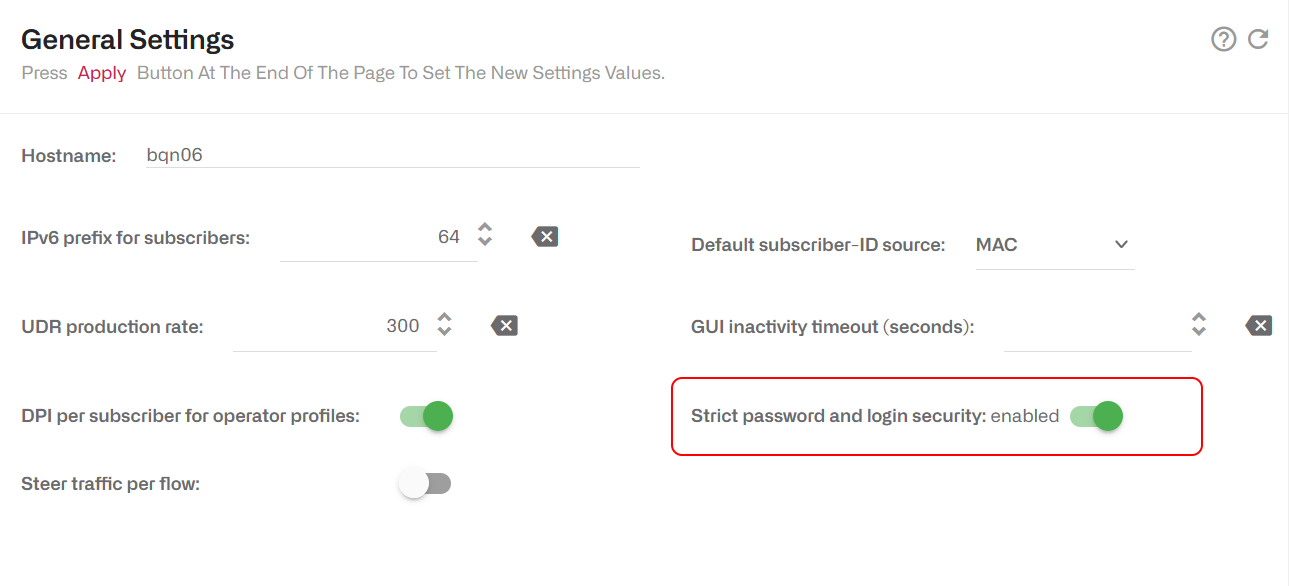Select MAC in the subscriber-ID source selector
This screenshot has width=1289, height=586.
coord(995,244)
